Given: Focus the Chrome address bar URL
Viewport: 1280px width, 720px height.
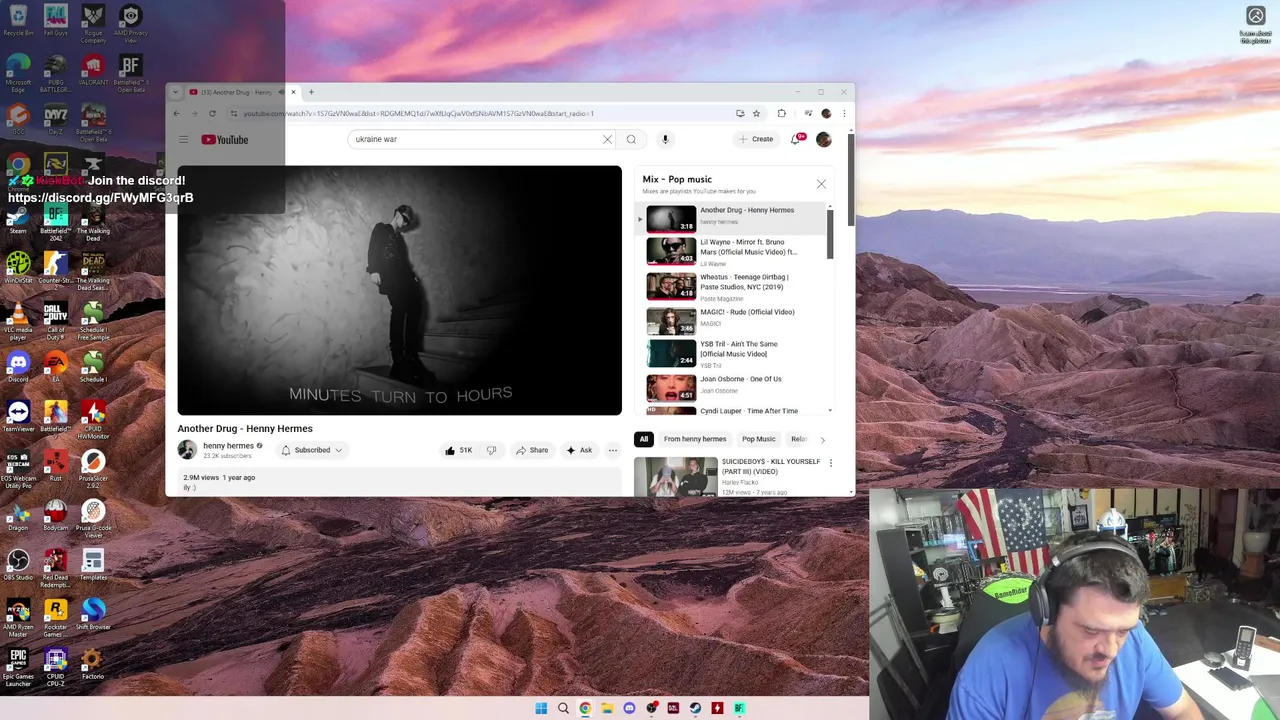Looking at the screenshot, I should click(420, 113).
